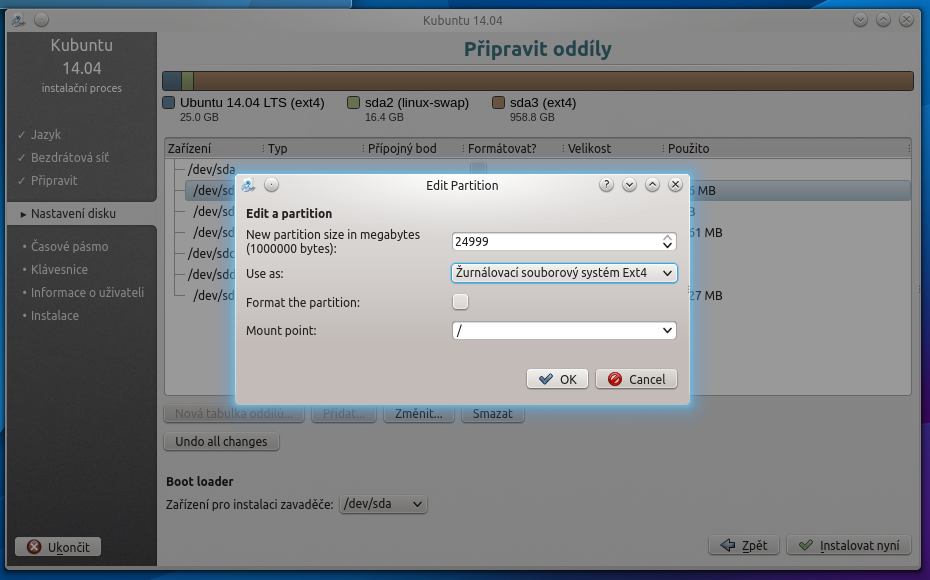Click the '958.8 GB' size label
The height and width of the screenshot is (580, 930).
point(532,117)
